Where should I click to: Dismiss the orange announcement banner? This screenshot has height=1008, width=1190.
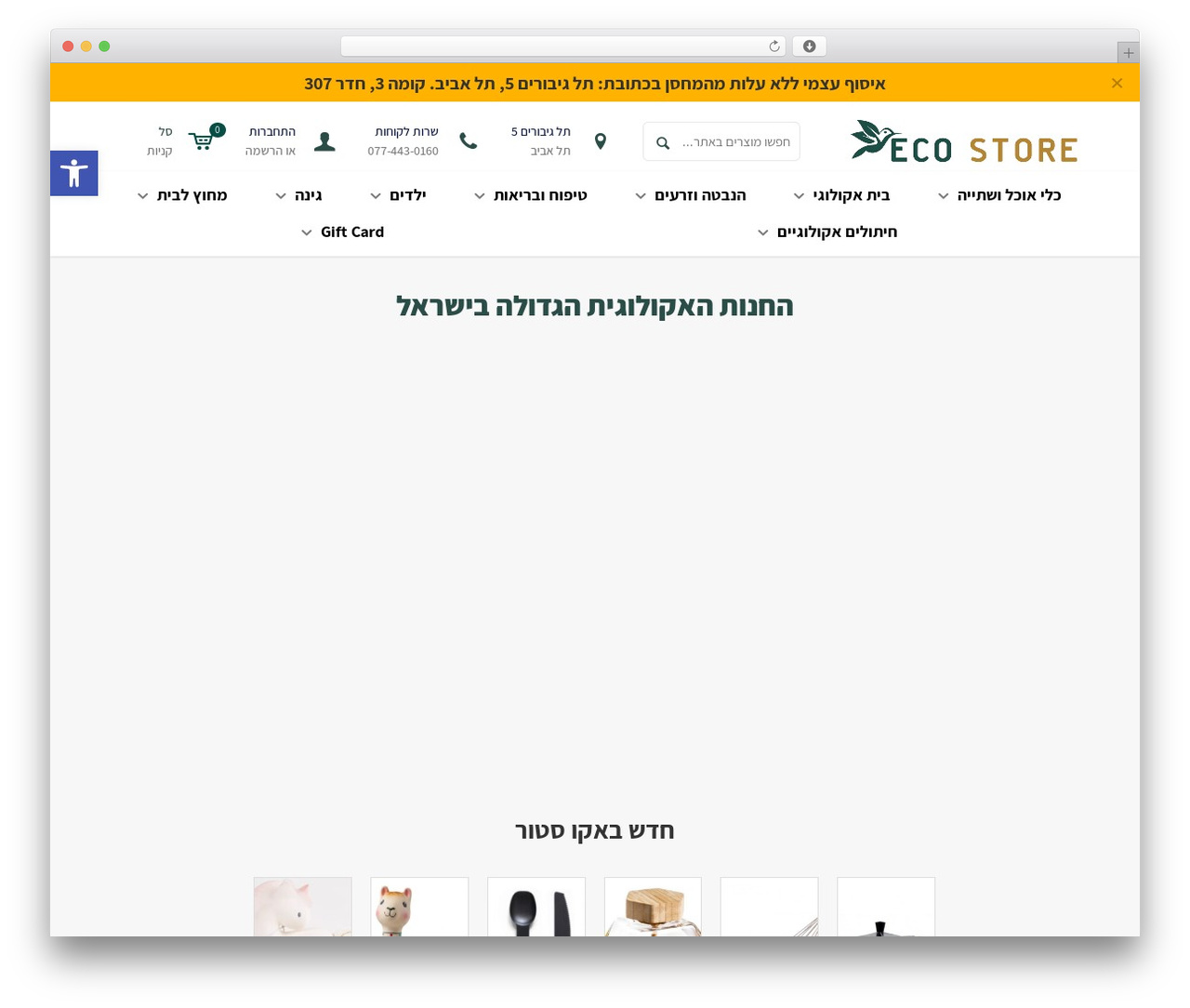click(x=1117, y=83)
